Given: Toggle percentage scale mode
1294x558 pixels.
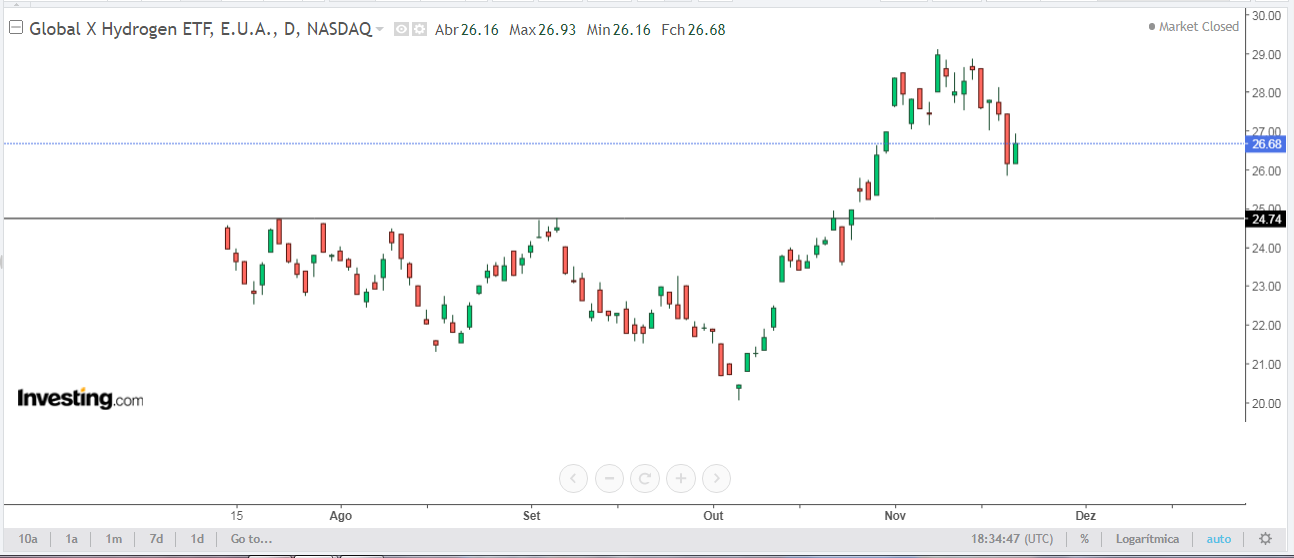Looking at the screenshot, I should pyautogui.click(x=1084, y=539).
